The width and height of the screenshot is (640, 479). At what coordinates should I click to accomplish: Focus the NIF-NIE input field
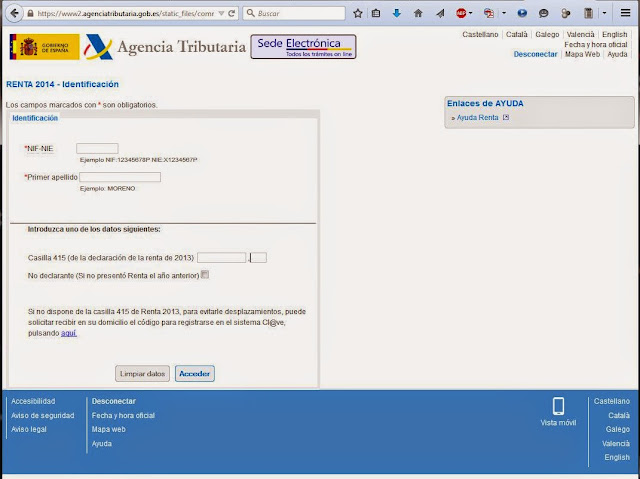pyautogui.click(x=97, y=148)
